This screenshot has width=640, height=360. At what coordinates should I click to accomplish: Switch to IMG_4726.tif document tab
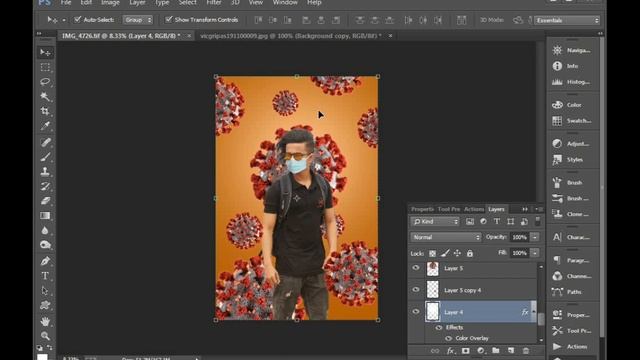tap(121, 36)
